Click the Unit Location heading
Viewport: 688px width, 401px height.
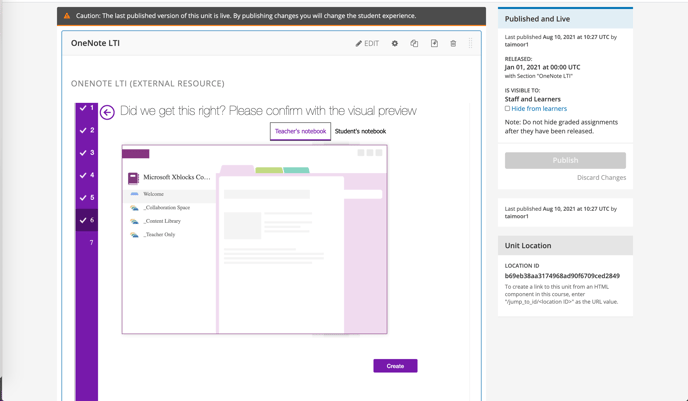tap(528, 246)
